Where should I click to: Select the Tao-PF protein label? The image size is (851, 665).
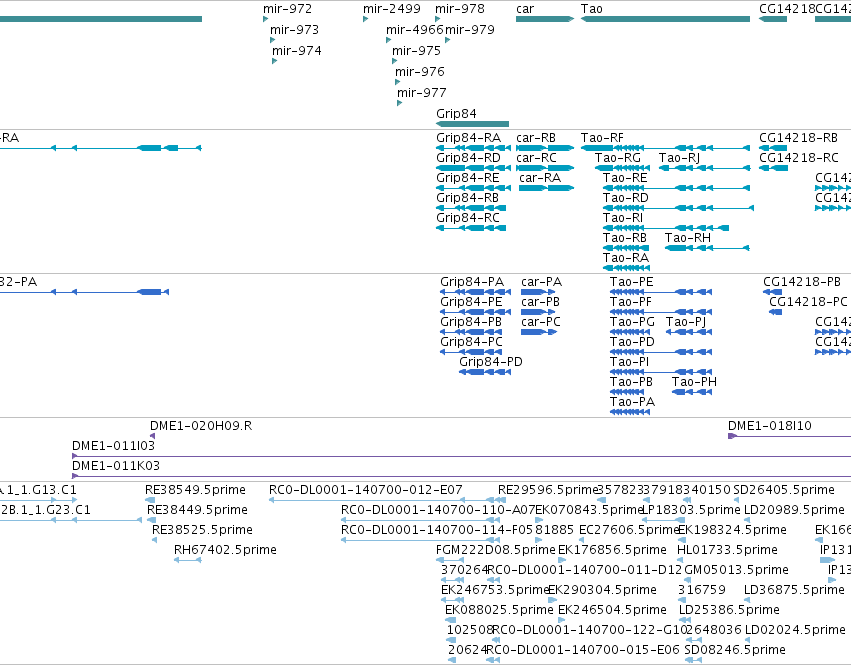click(630, 302)
